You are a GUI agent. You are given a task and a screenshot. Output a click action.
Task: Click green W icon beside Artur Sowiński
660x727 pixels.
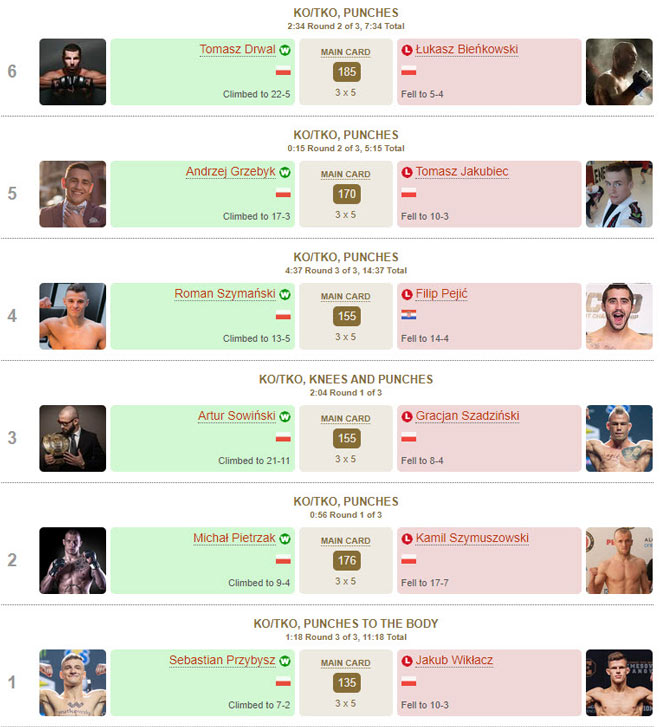tap(284, 417)
